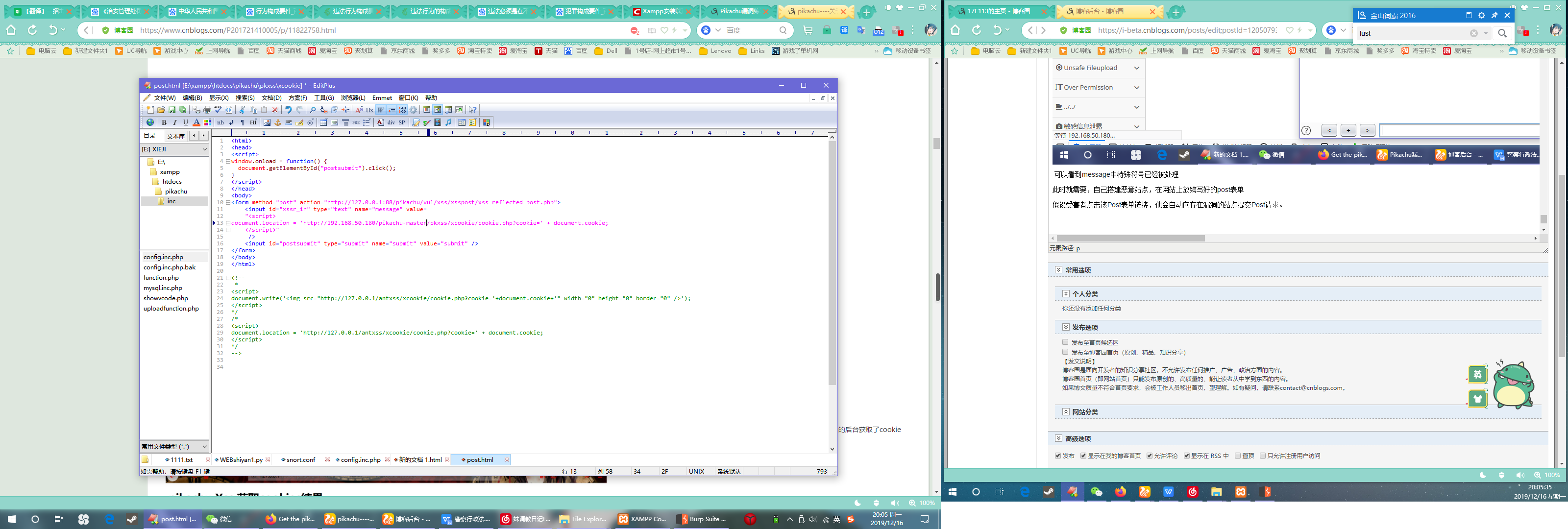The width and height of the screenshot is (1568, 529).
Task: Open function.php in the file list
Action: click(x=161, y=278)
